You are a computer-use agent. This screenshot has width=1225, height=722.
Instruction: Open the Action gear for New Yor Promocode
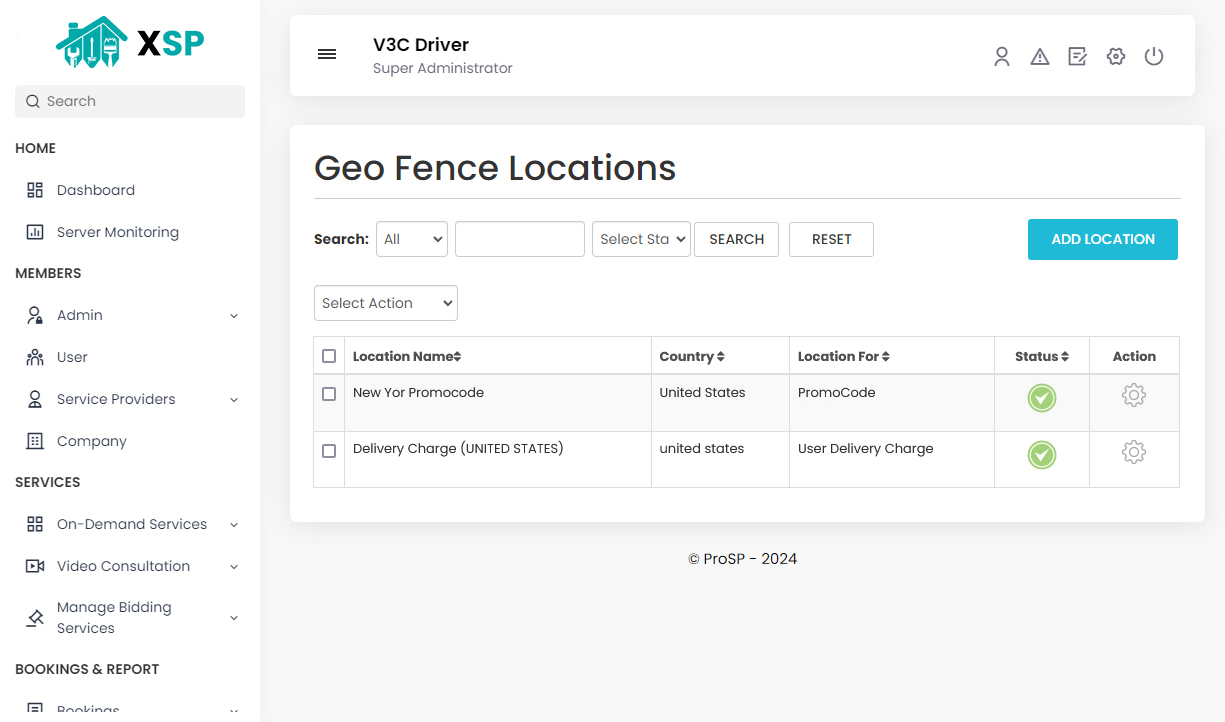(x=1134, y=396)
